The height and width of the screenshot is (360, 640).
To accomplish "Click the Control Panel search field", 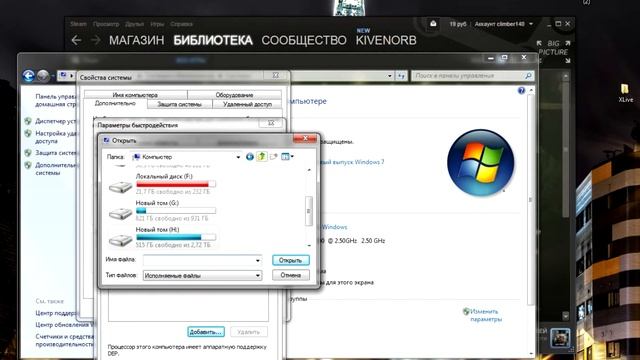I will click(x=472, y=76).
